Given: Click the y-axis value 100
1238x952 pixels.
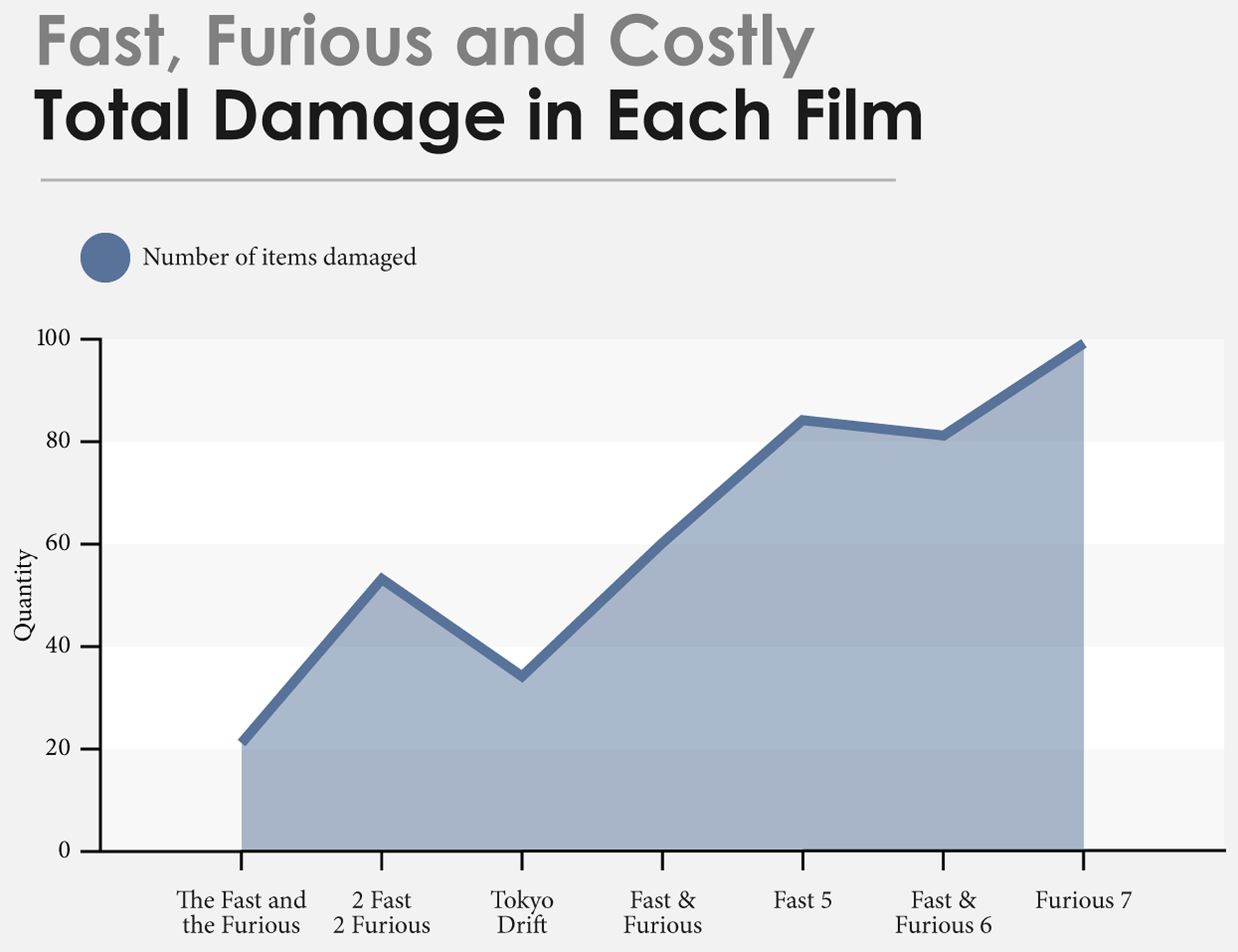Looking at the screenshot, I should click(54, 338).
